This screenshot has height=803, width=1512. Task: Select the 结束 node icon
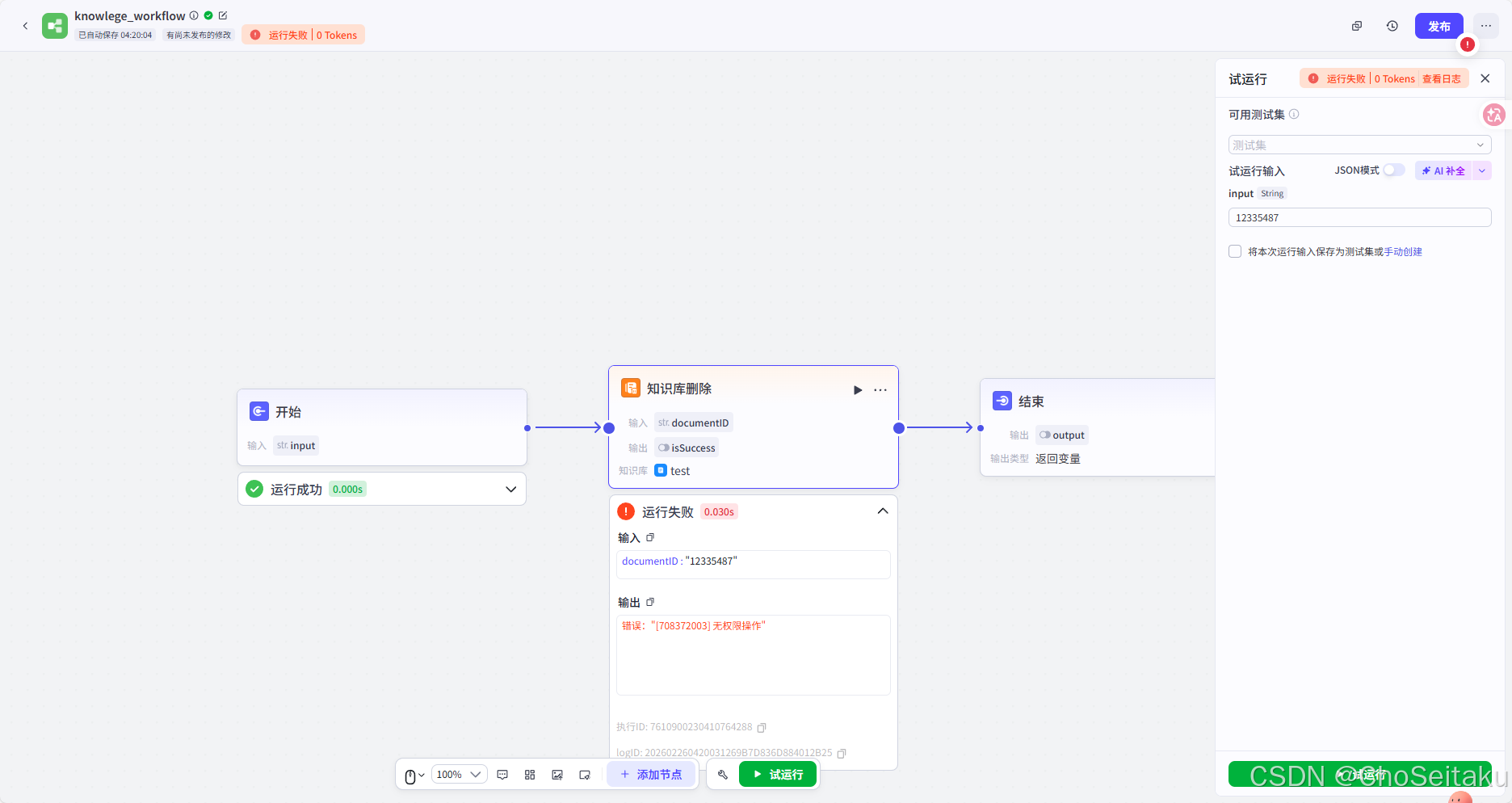(1002, 401)
